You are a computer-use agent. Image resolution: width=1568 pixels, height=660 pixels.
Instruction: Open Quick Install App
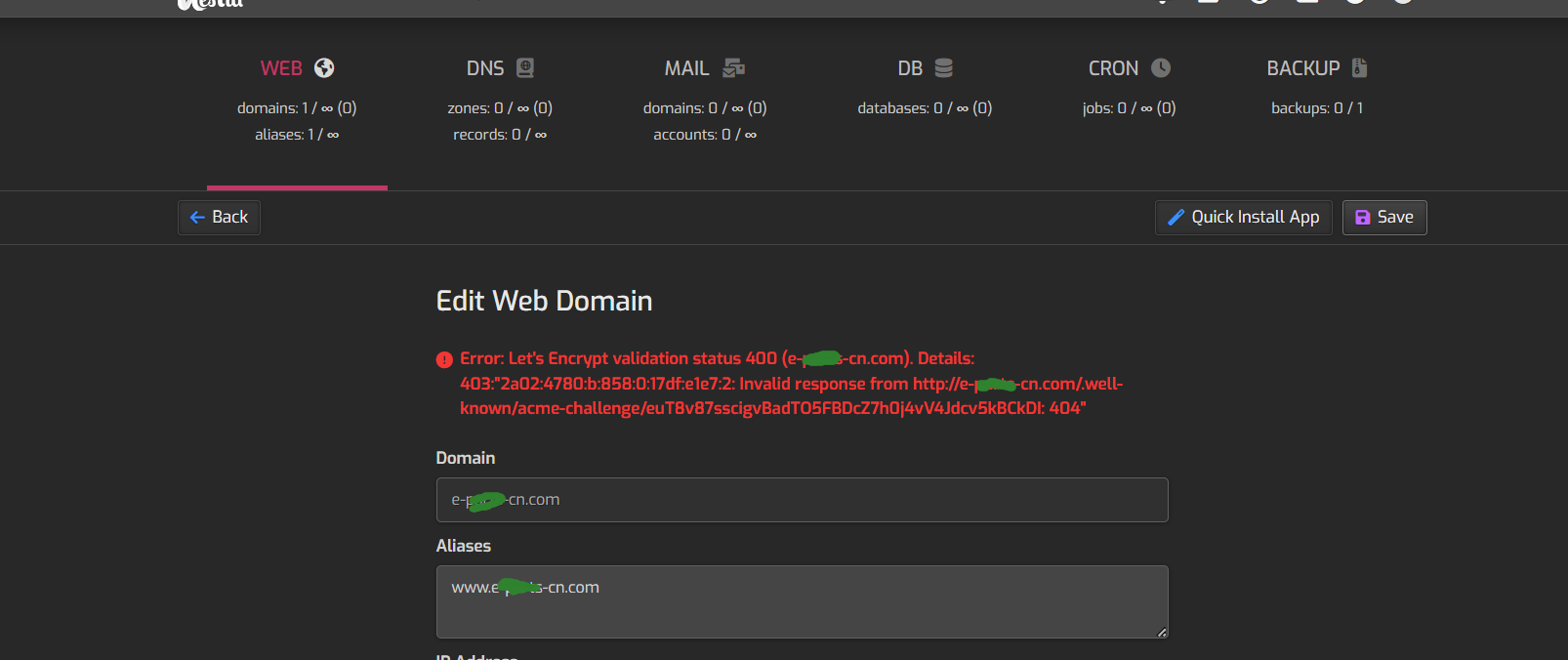point(1243,217)
